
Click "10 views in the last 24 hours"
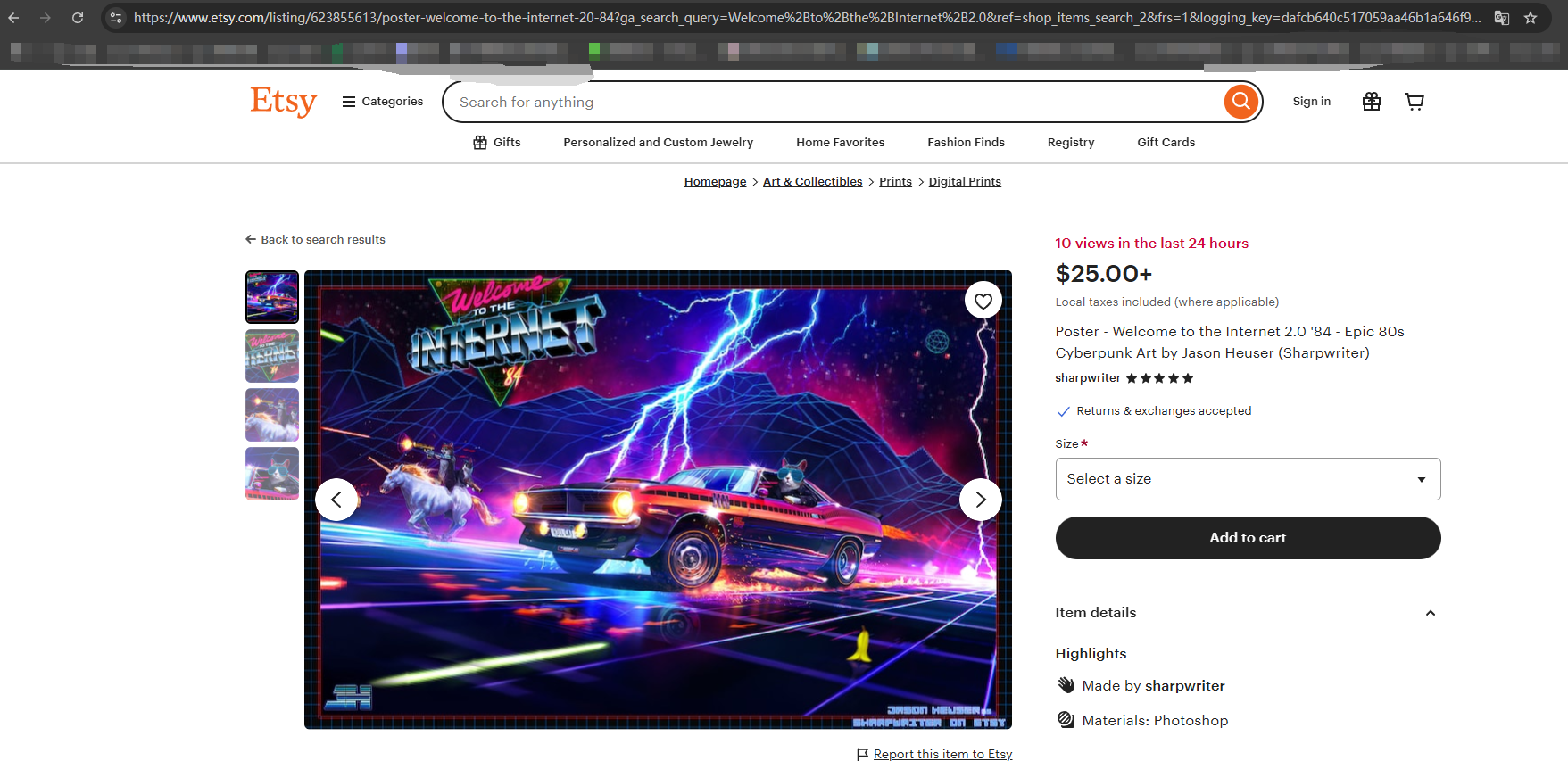(x=1151, y=244)
